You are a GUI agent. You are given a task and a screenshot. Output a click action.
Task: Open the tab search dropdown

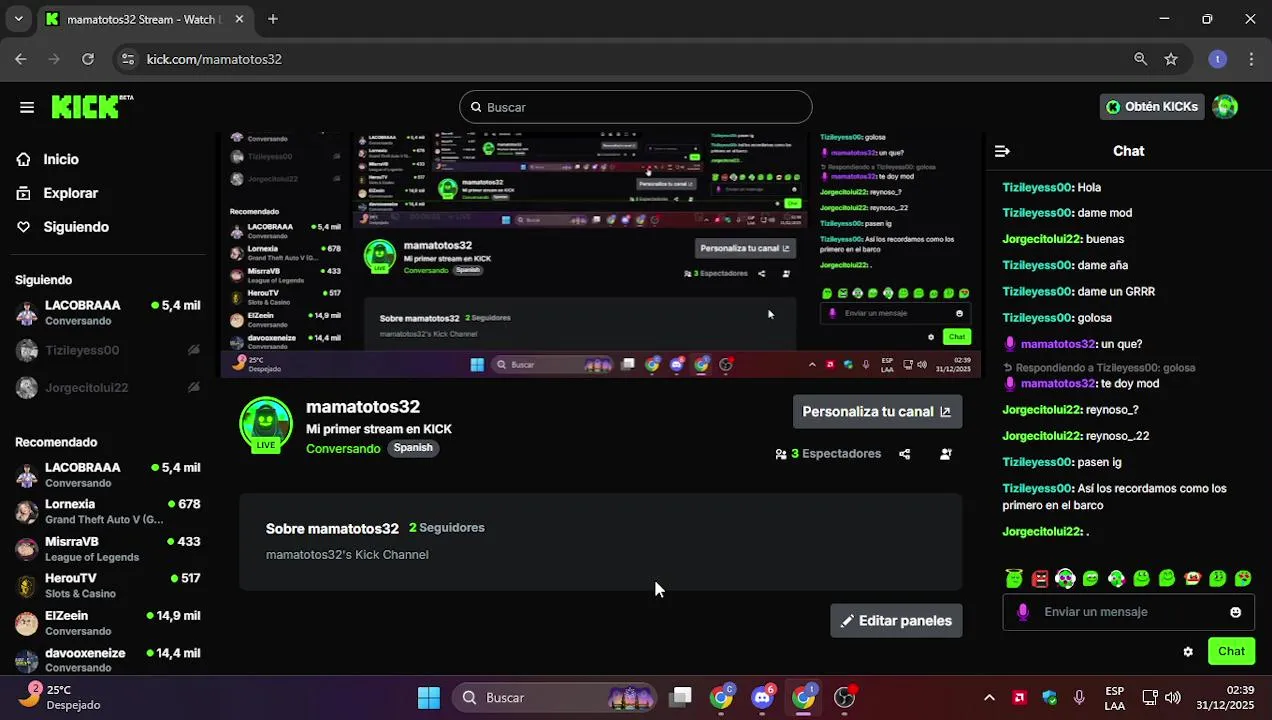pyautogui.click(x=18, y=19)
